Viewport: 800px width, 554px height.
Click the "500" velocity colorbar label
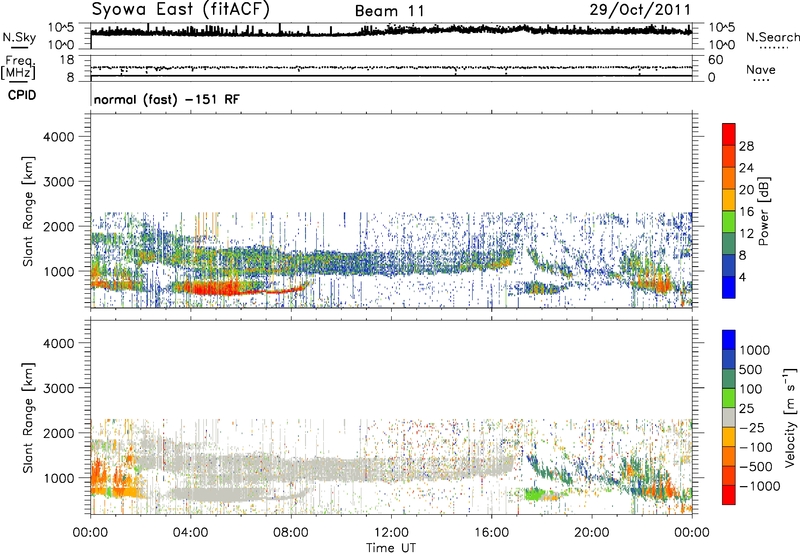point(751,369)
